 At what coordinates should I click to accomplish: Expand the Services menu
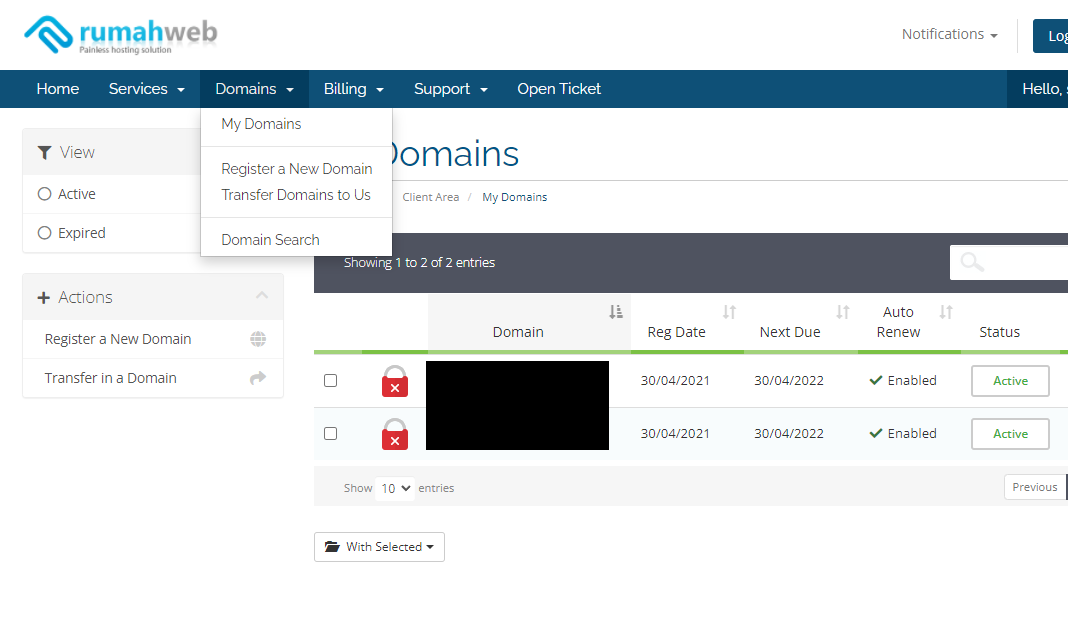(146, 89)
